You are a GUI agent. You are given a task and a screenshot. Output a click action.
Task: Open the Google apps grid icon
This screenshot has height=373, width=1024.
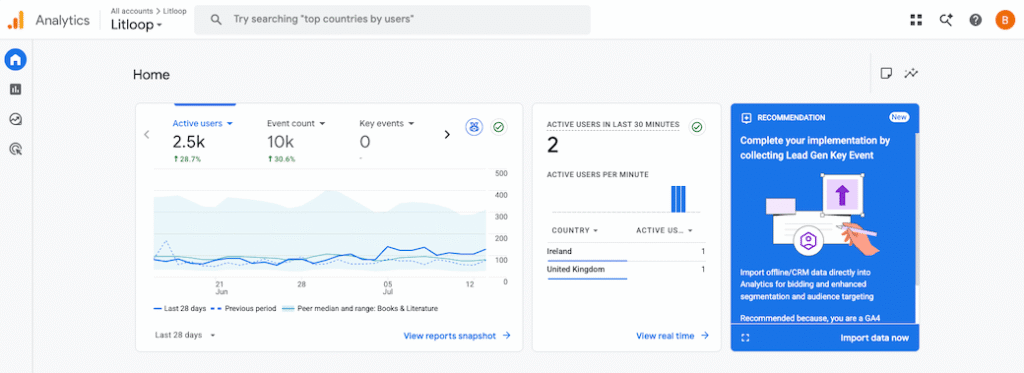pos(916,20)
